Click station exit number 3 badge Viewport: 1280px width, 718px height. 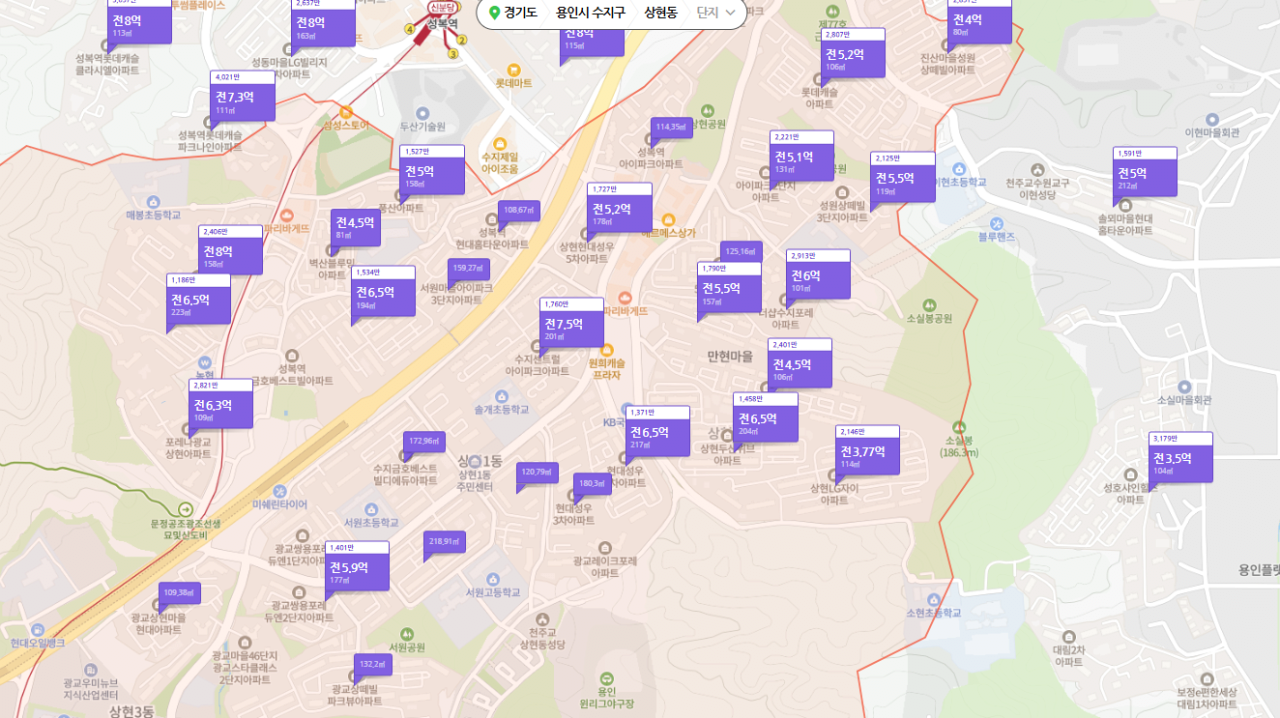click(452, 54)
